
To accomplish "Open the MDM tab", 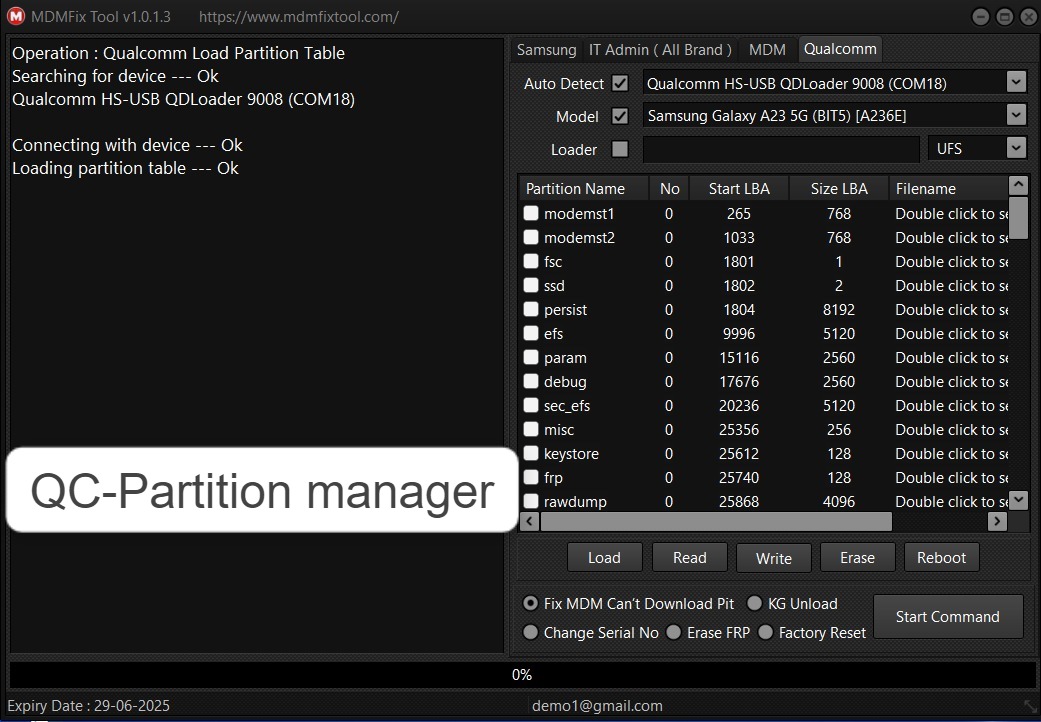I will tap(767, 49).
